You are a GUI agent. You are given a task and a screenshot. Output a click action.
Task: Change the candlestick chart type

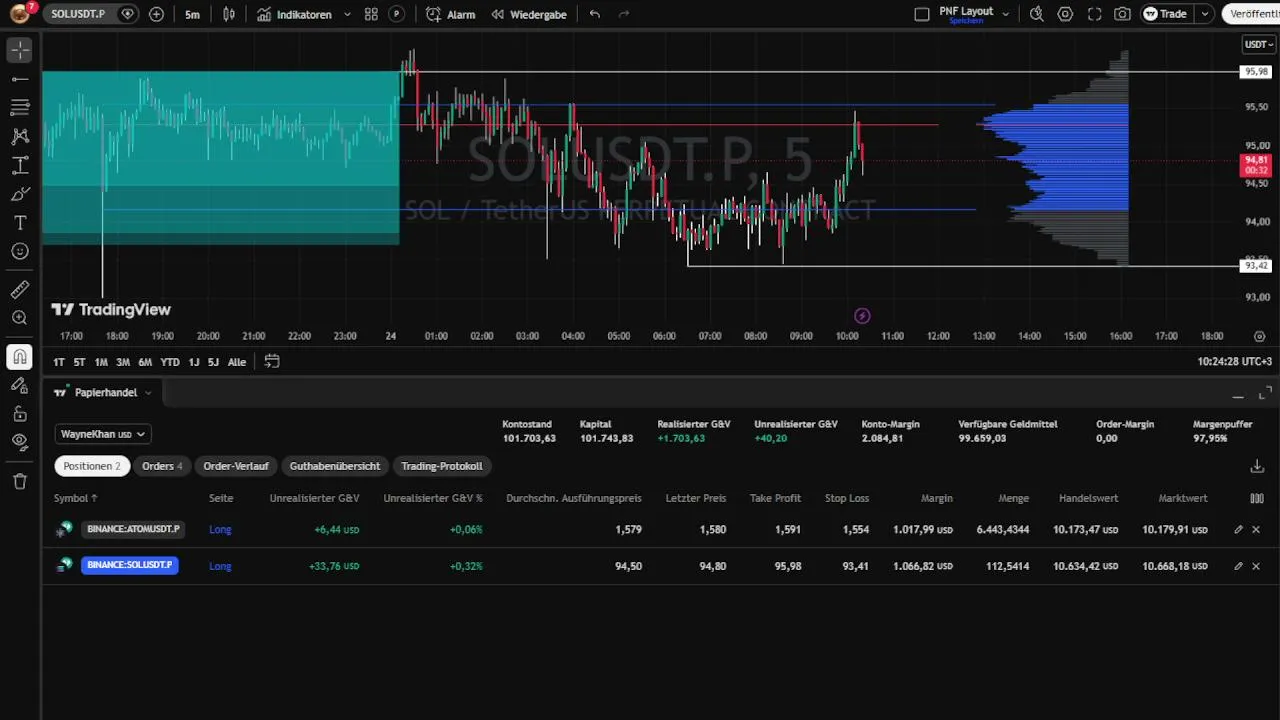229,14
